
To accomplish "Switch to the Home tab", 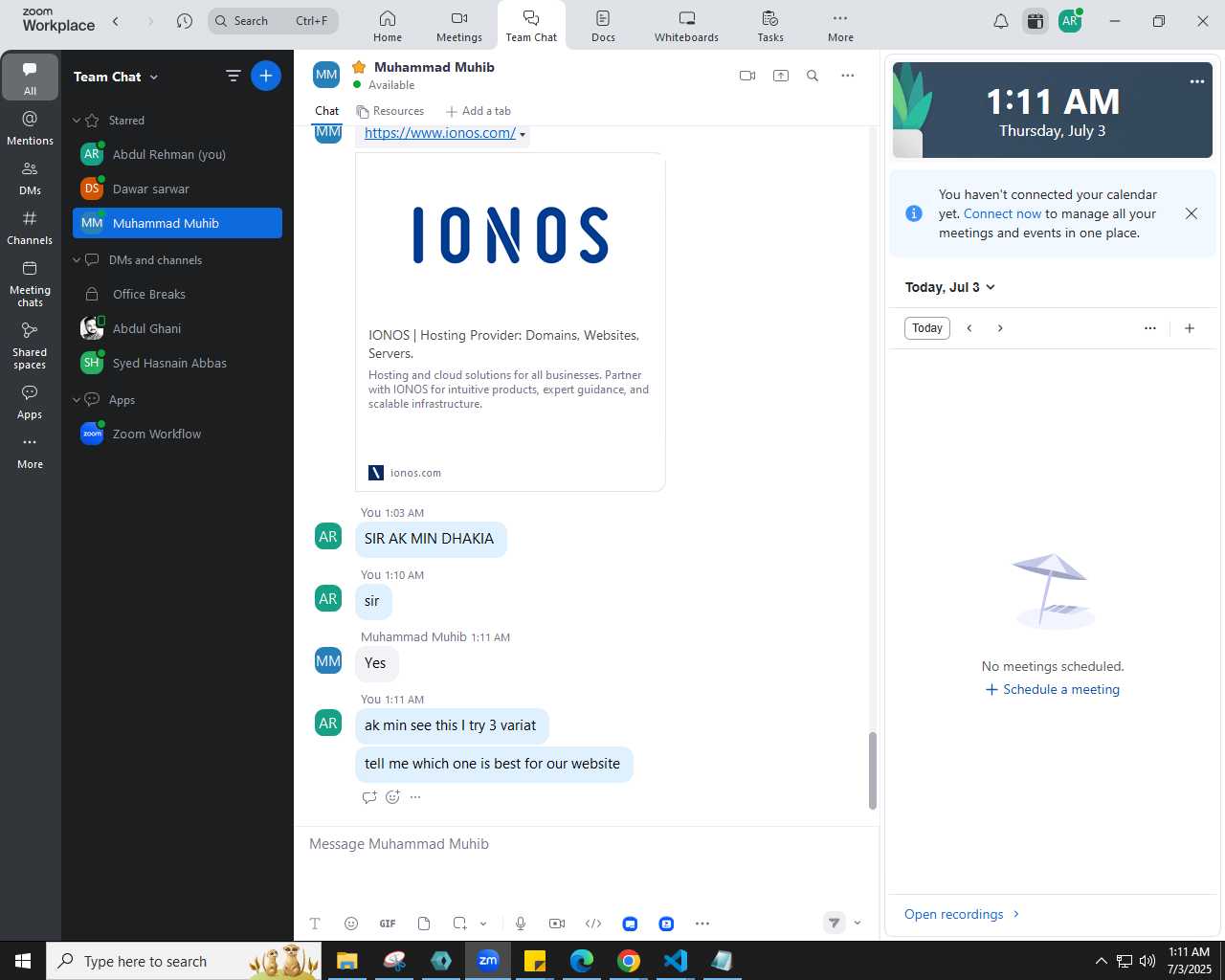I will coord(388,26).
